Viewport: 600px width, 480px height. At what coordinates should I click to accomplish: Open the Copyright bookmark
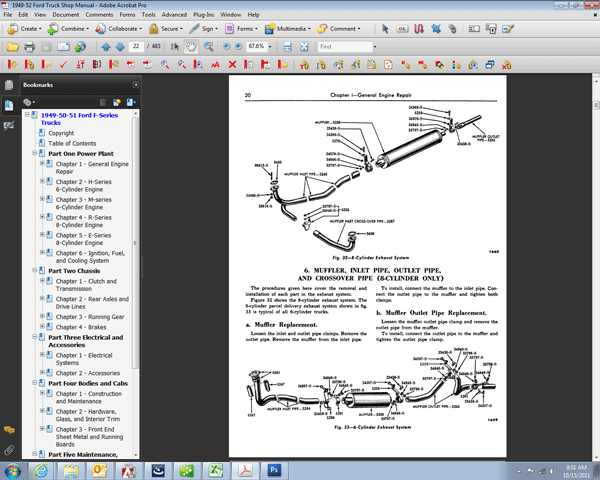61,133
